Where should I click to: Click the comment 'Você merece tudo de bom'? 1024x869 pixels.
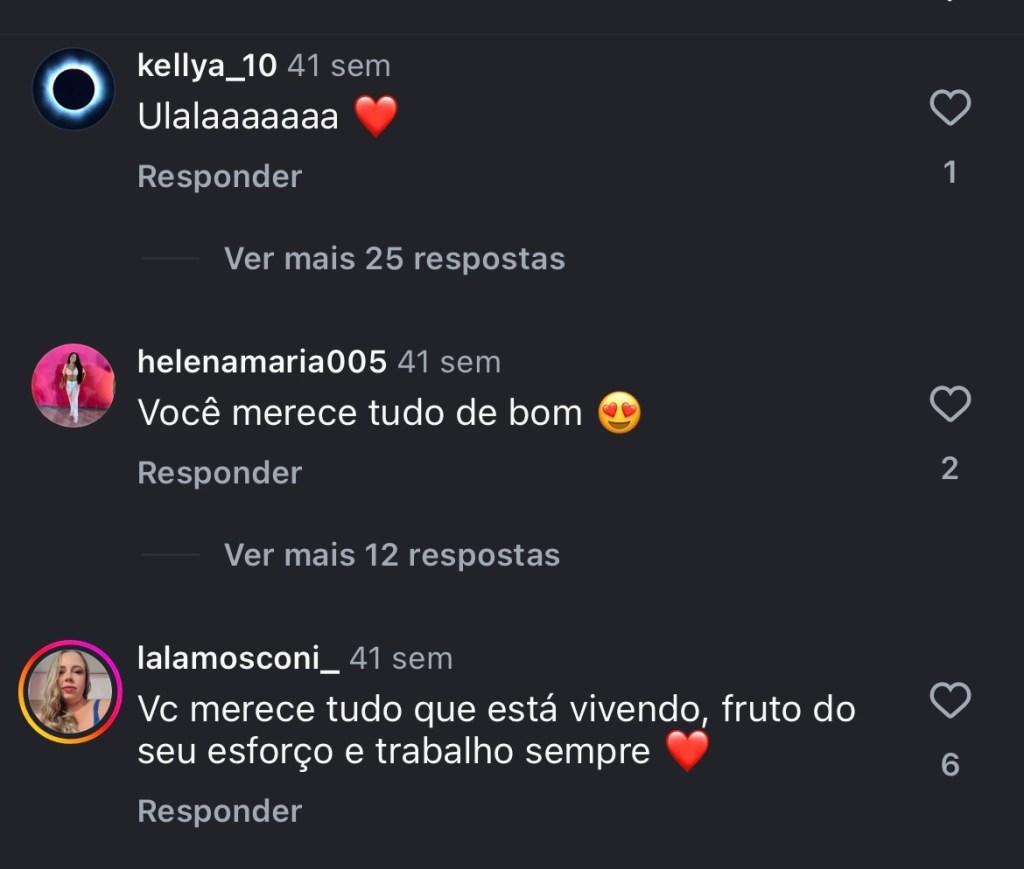pyautogui.click(x=359, y=413)
